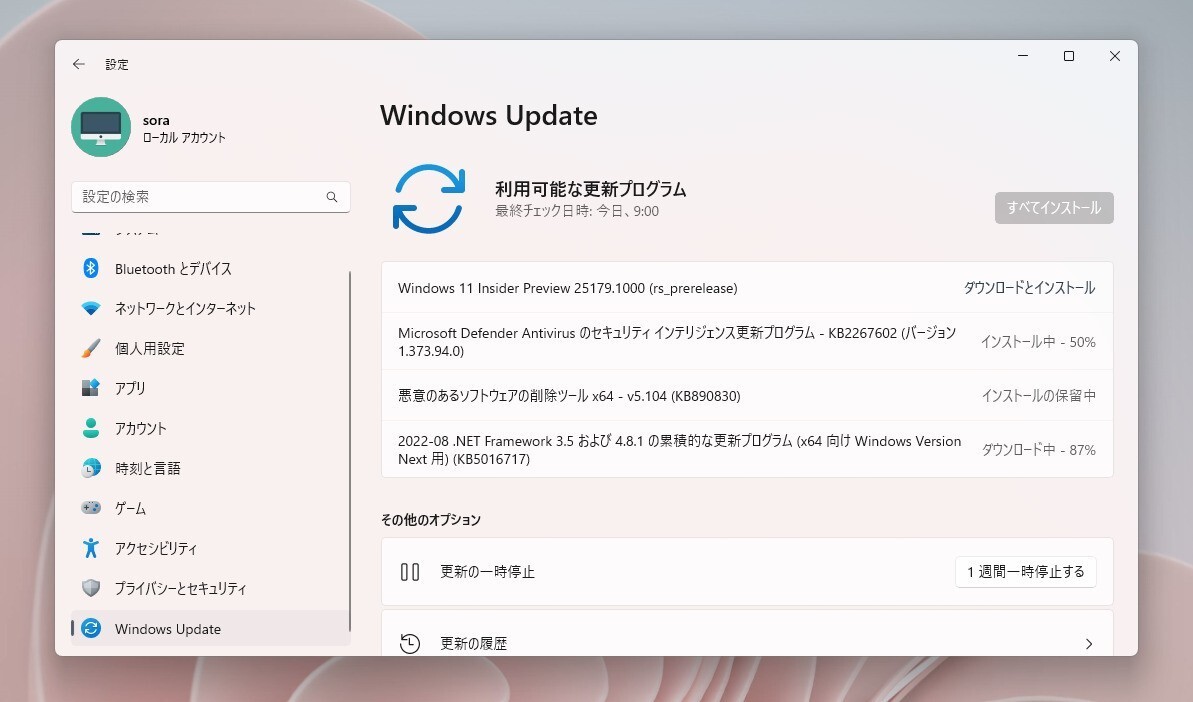The height and width of the screenshot is (702, 1193).
Task: Click the sora ローカル アカウント profile name
Action: point(184,129)
